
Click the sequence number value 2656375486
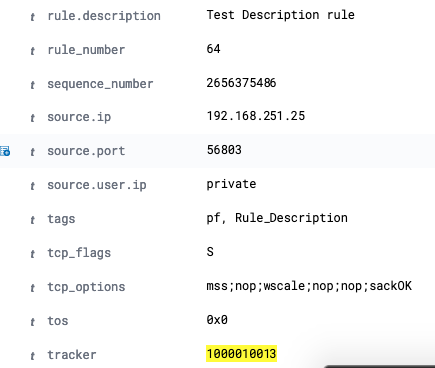(x=241, y=83)
